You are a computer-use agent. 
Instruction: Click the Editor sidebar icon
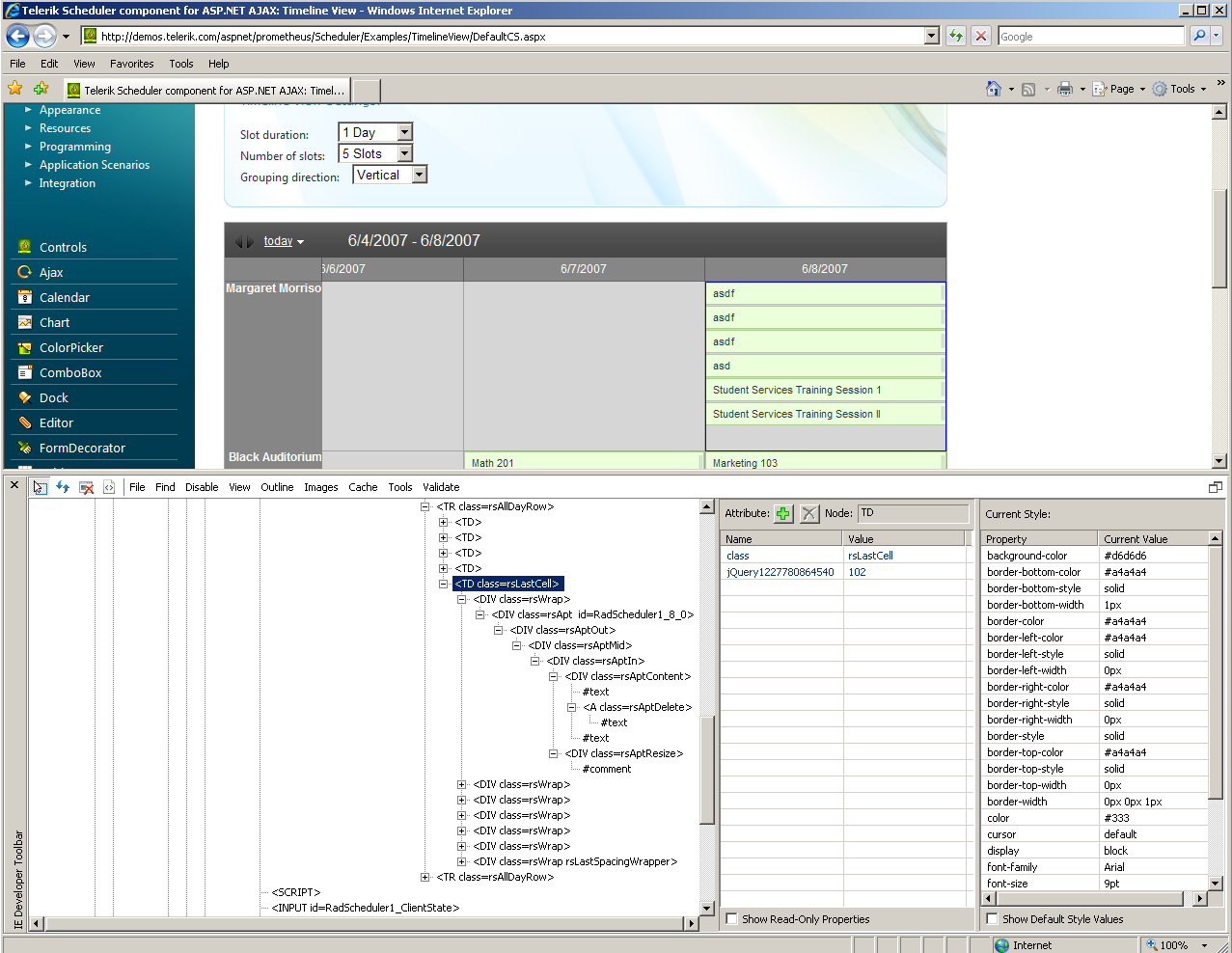click(x=25, y=422)
